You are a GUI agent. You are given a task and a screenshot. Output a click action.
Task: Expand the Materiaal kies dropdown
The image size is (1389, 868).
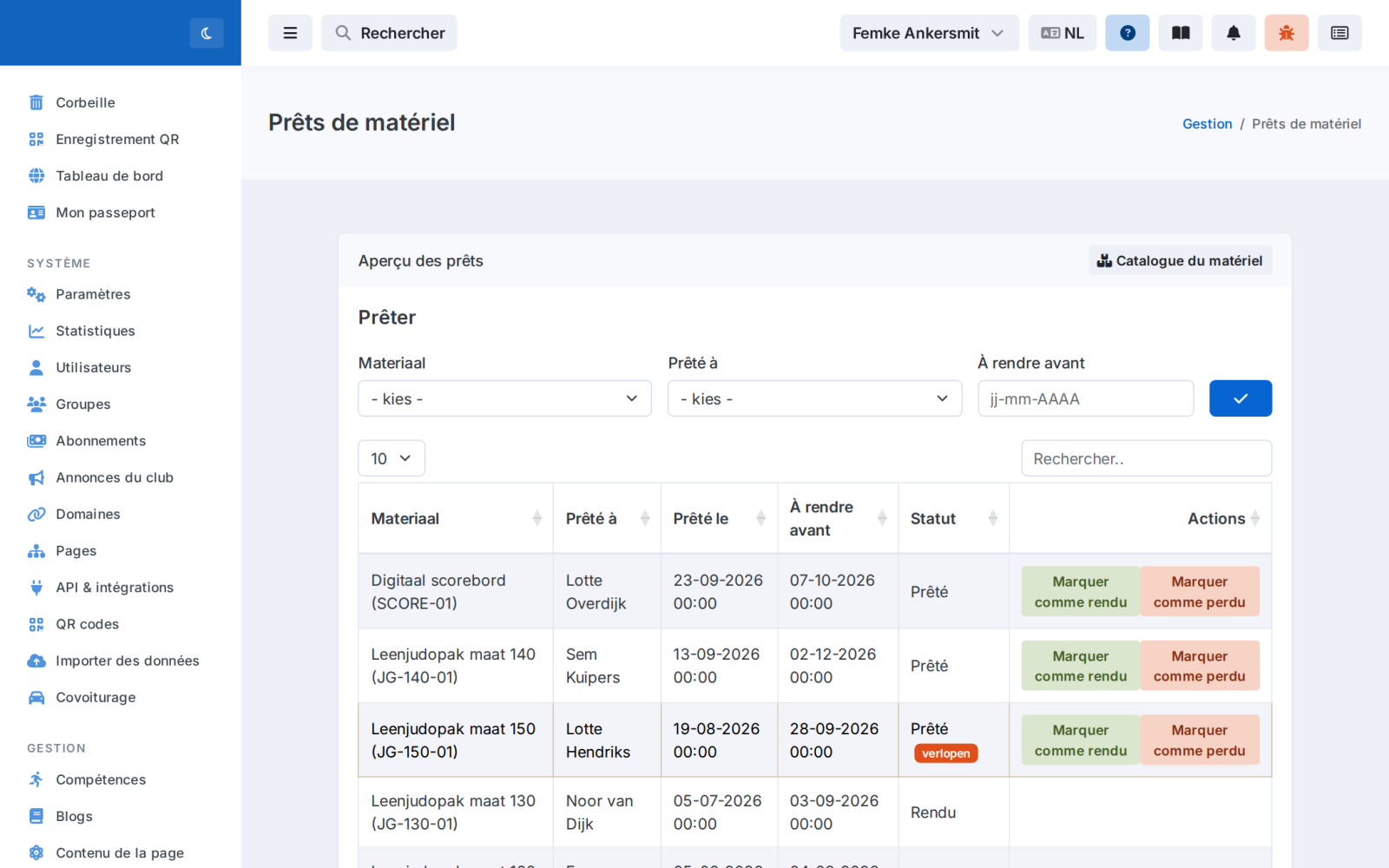tap(504, 398)
